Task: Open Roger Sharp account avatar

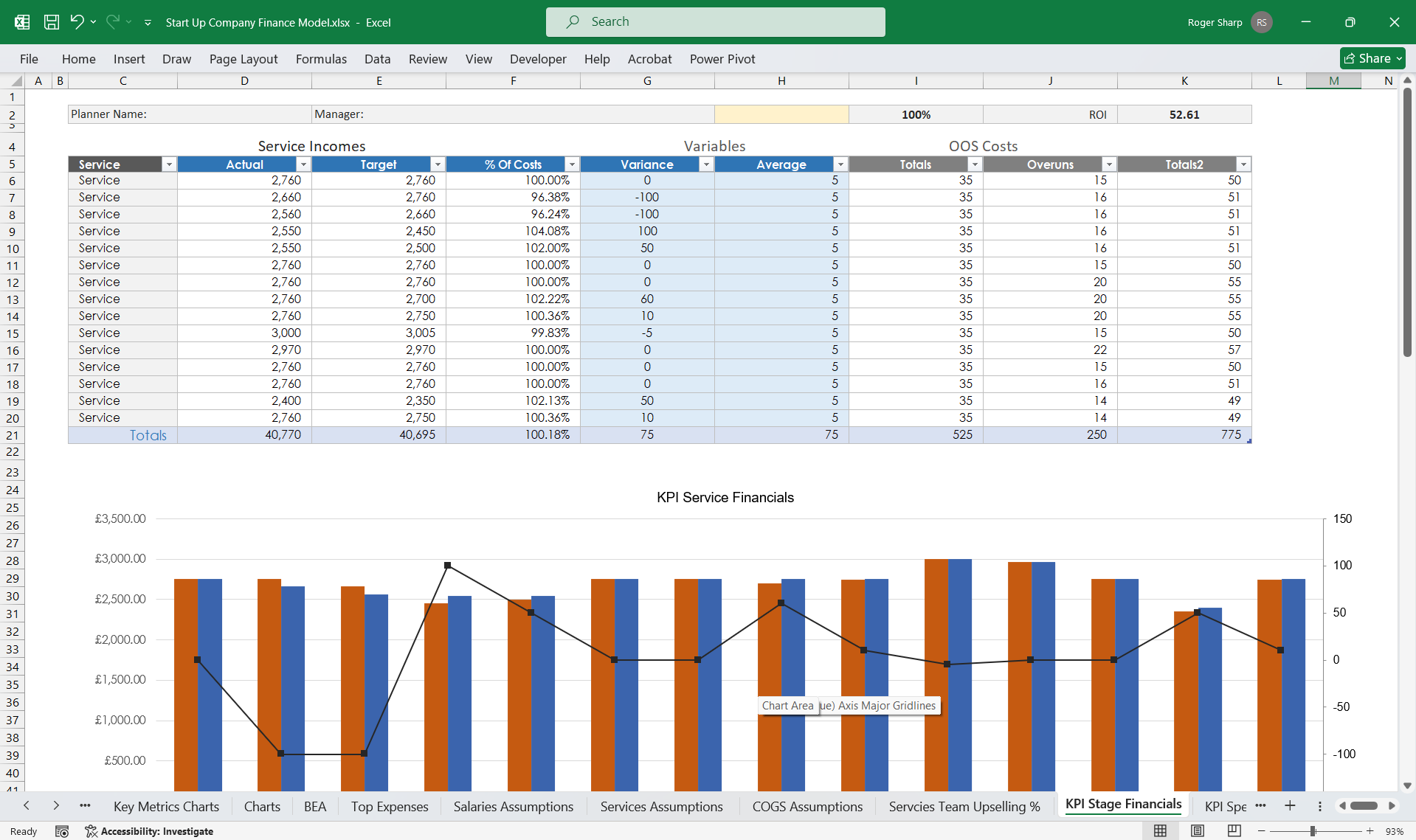Action: (1262, 22)
